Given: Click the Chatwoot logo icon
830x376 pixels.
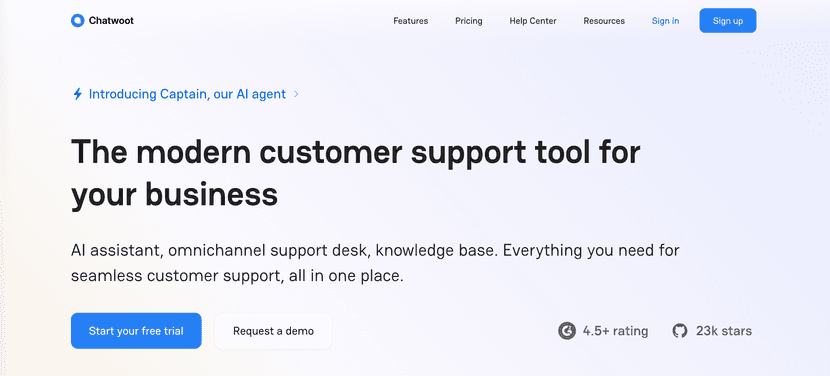Looking at the screenshot, I should [78, 21].
